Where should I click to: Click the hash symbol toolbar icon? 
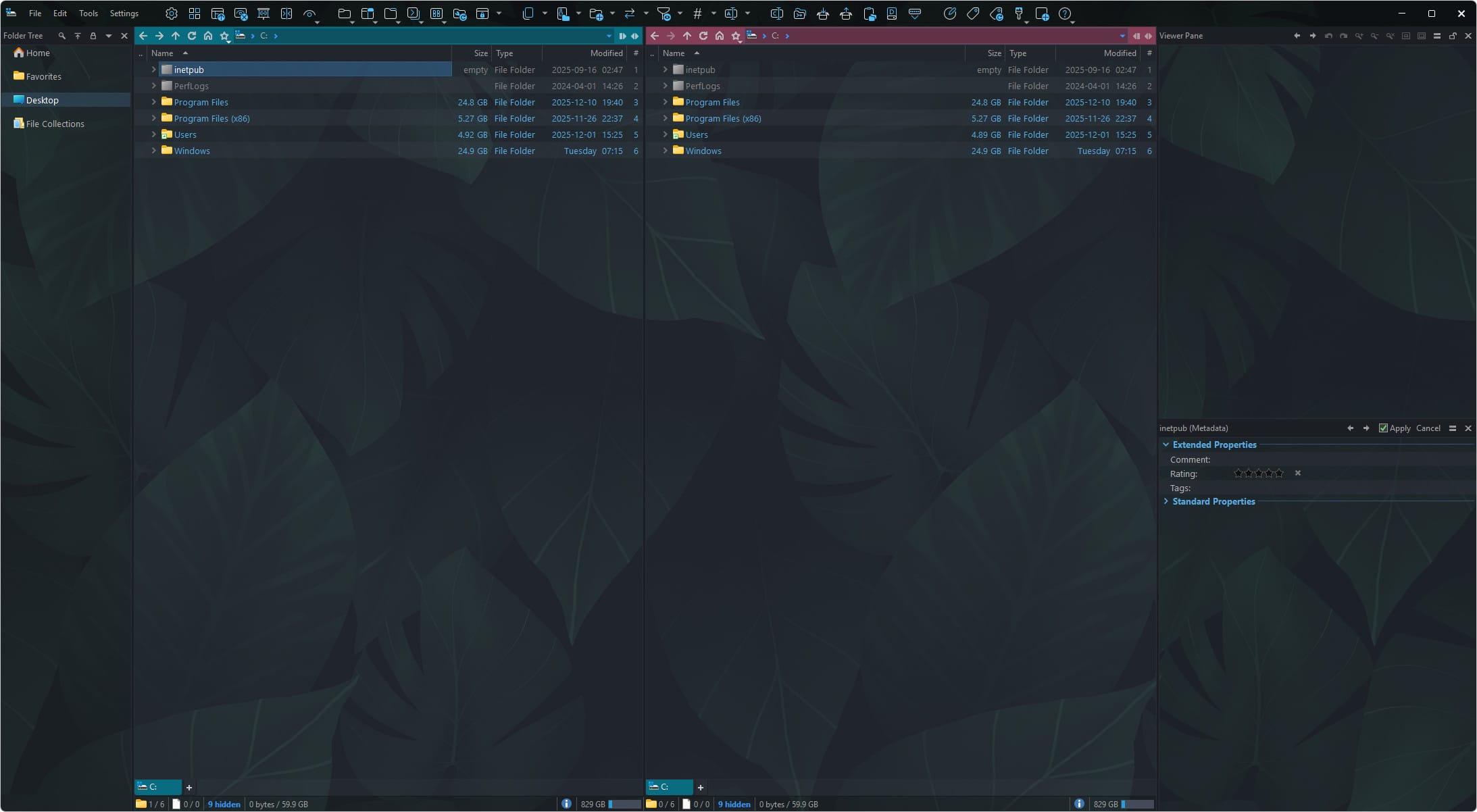(697, 14)
